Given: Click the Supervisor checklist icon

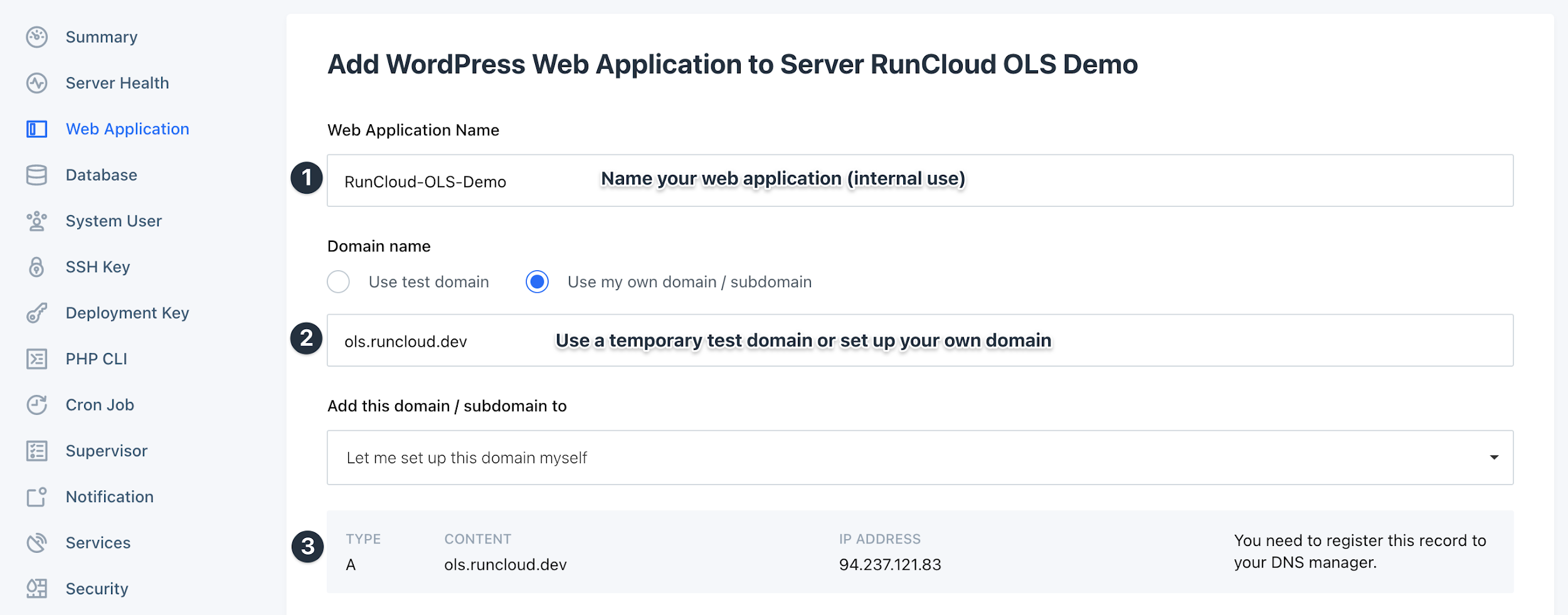Looking at the screenshot, I should point(37,451).
